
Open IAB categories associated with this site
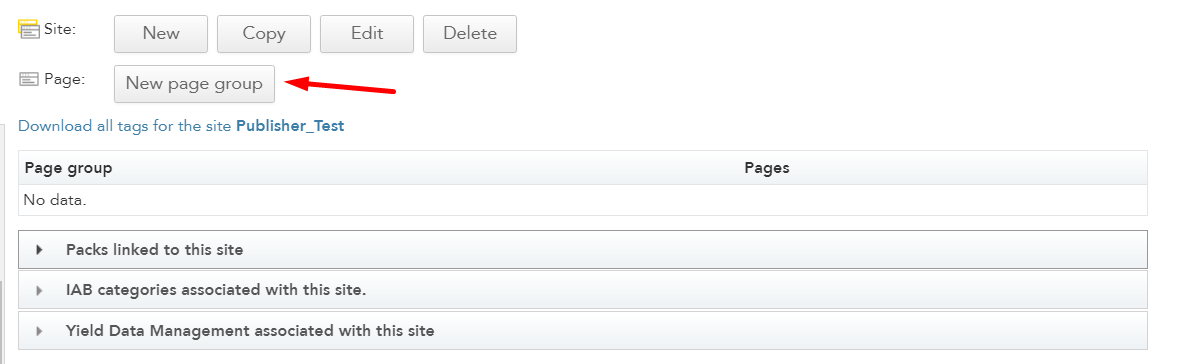(x=583, y=290)
